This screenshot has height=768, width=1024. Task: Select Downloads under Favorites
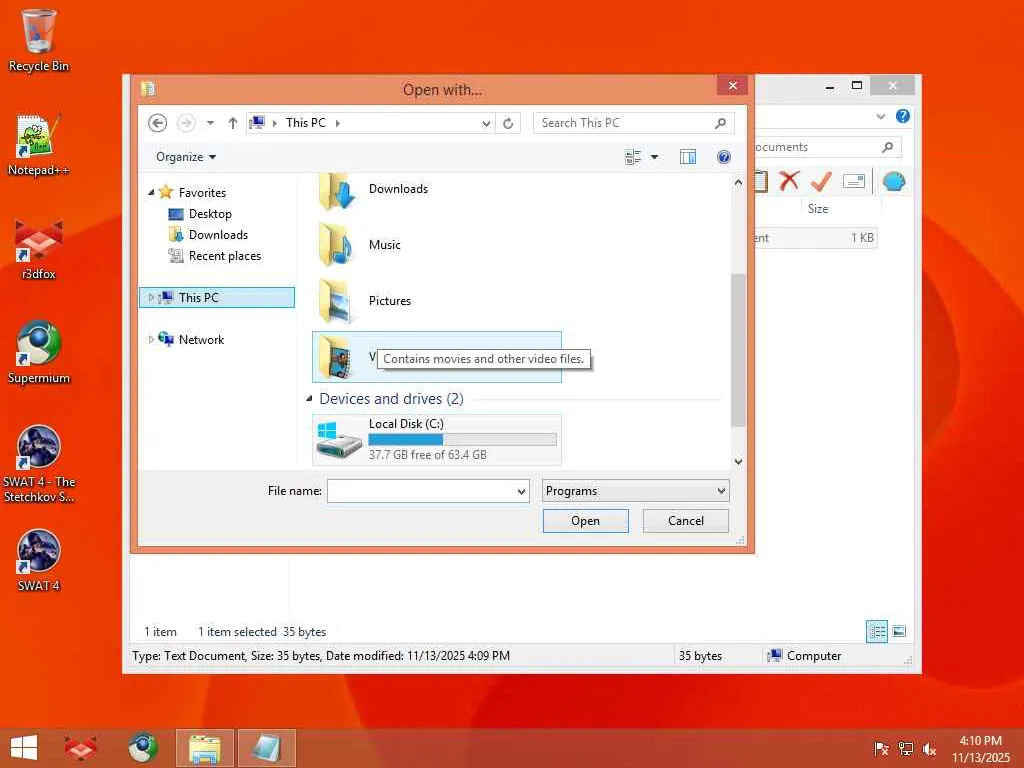218,234
